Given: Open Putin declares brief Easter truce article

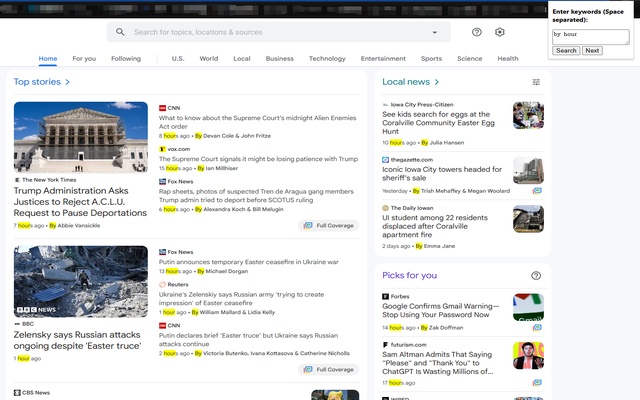Looking at the screenshot, I should tap(248, 340).
